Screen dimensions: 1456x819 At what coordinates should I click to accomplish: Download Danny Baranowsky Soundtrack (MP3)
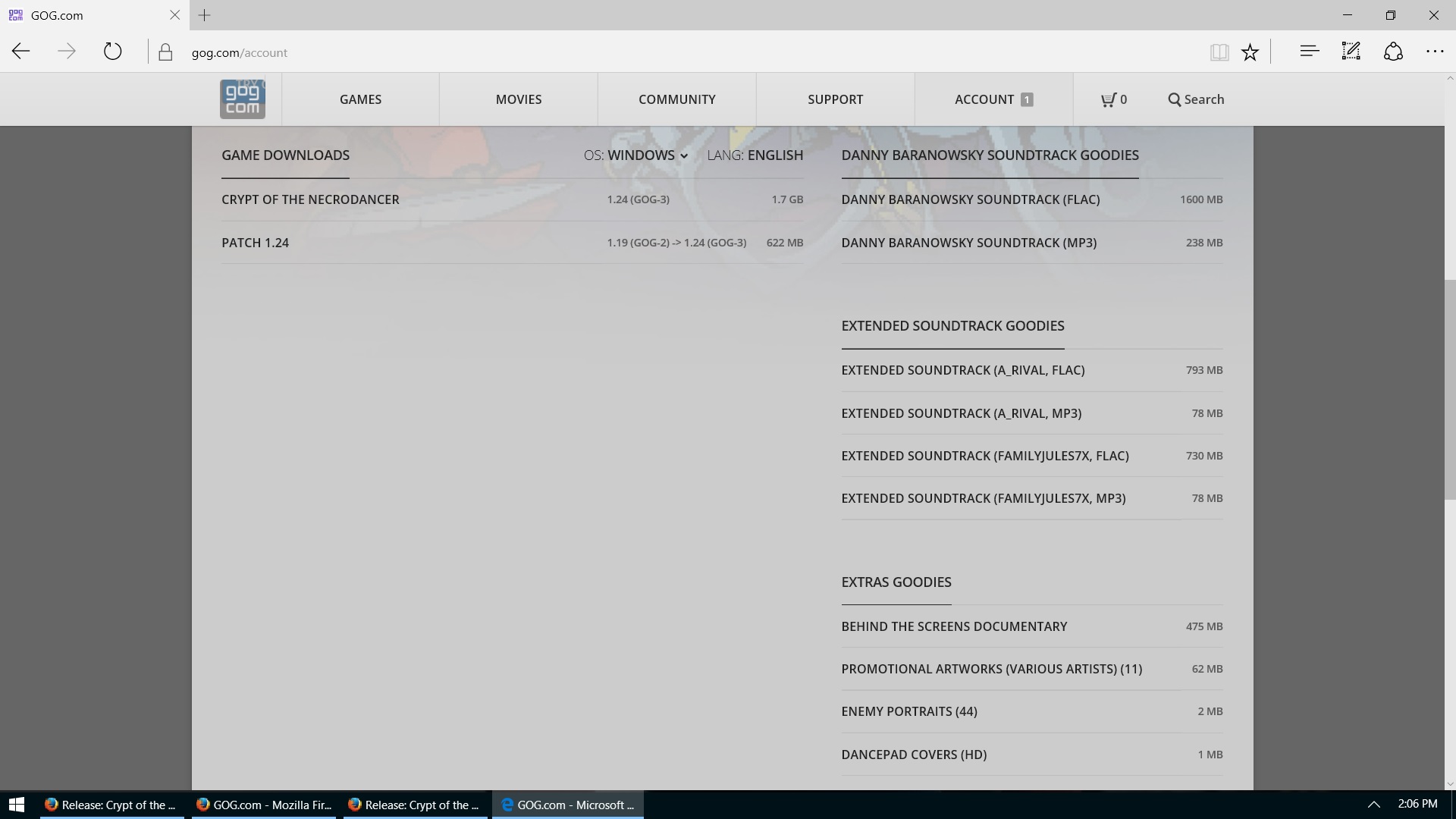(x=1031, y=243)
